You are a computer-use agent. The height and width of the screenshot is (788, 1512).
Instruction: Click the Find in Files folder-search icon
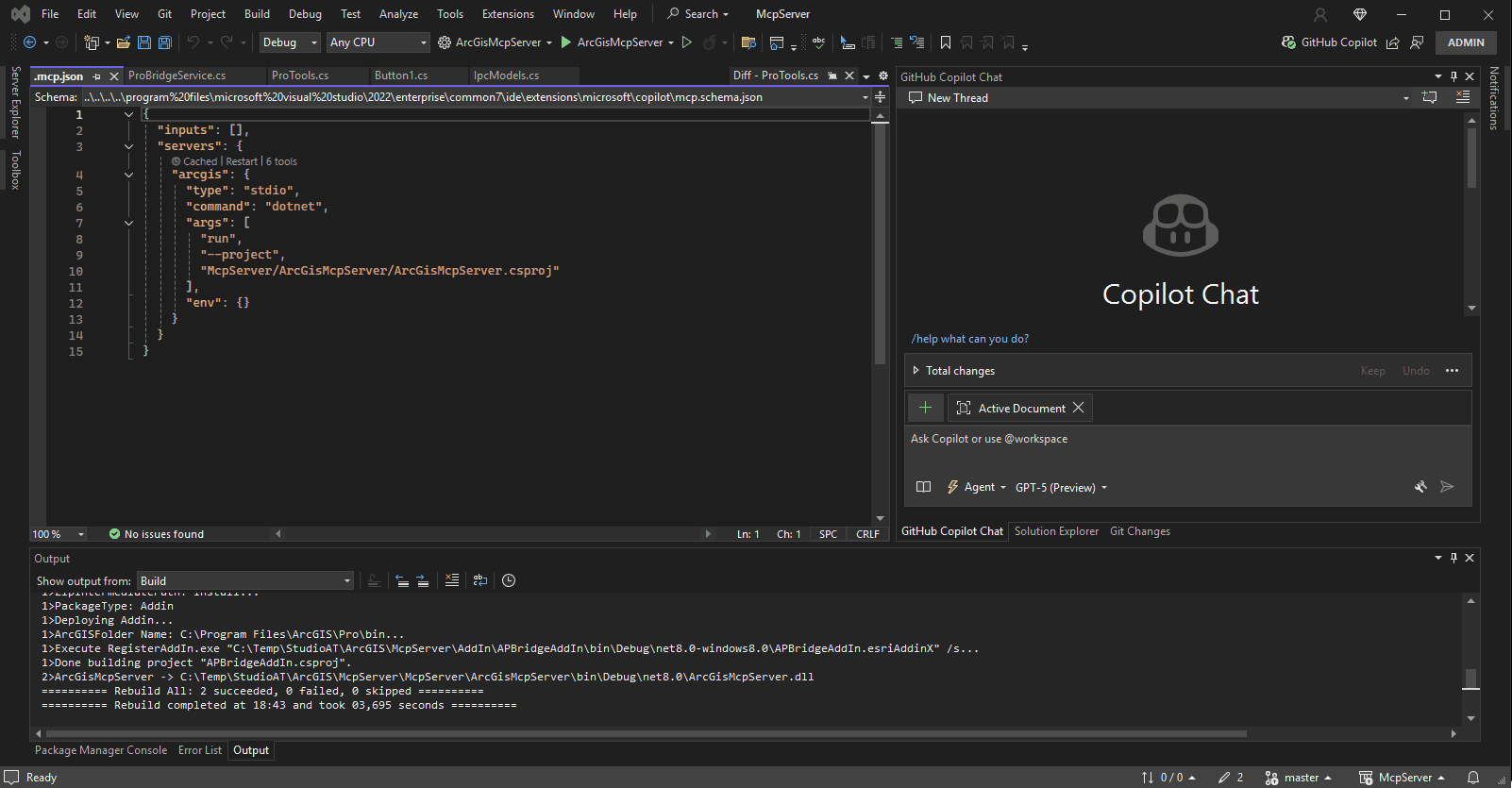click(748, 42)
